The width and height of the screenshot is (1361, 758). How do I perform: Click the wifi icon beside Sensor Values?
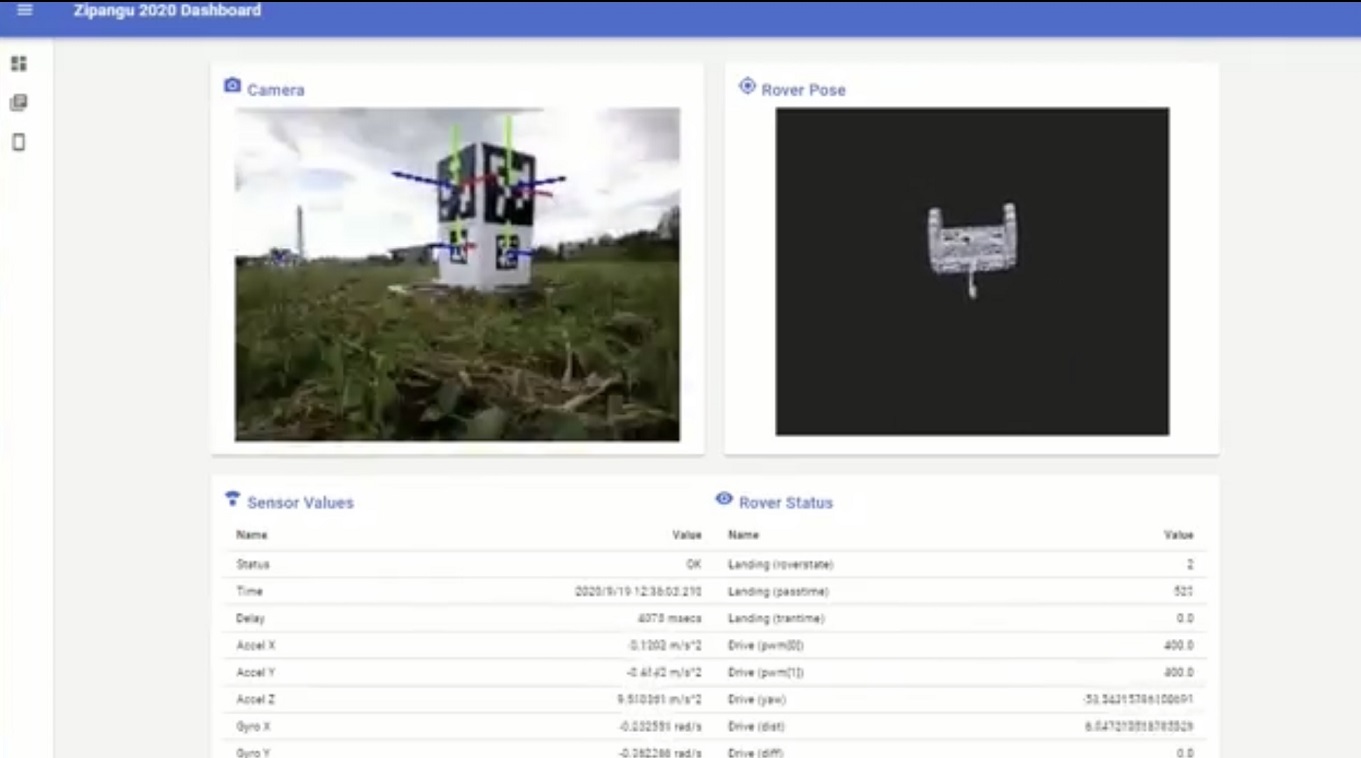pos(232,498)
